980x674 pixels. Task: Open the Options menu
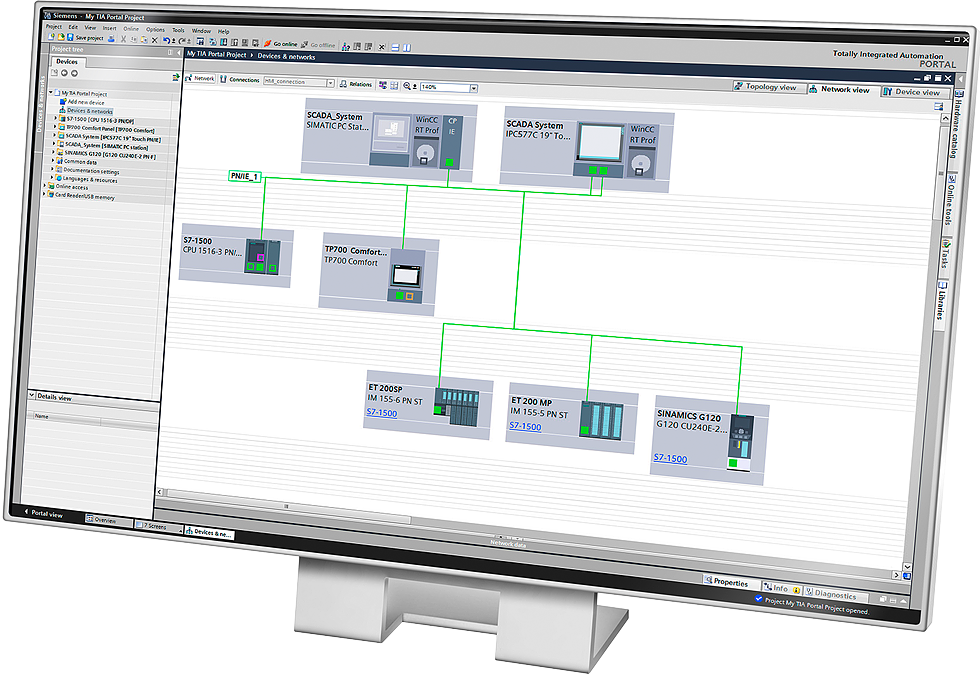pos(155,29)
